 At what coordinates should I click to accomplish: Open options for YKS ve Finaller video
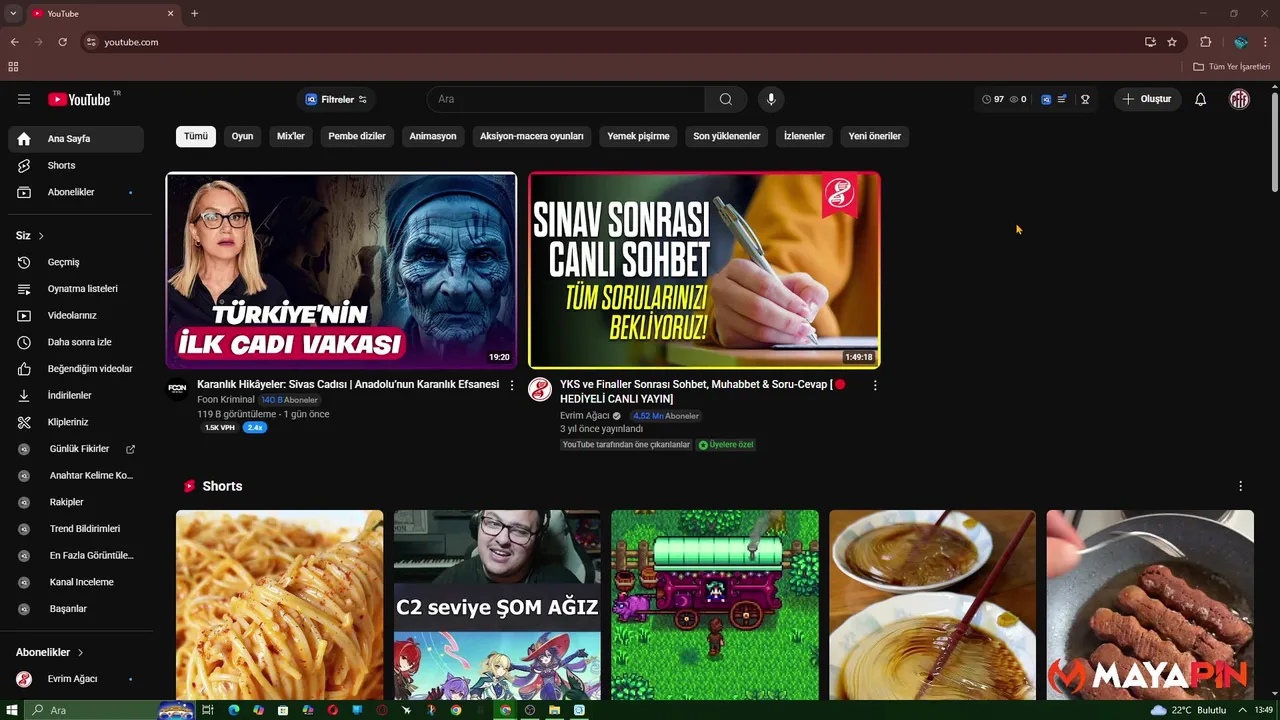tap(875, 385)
